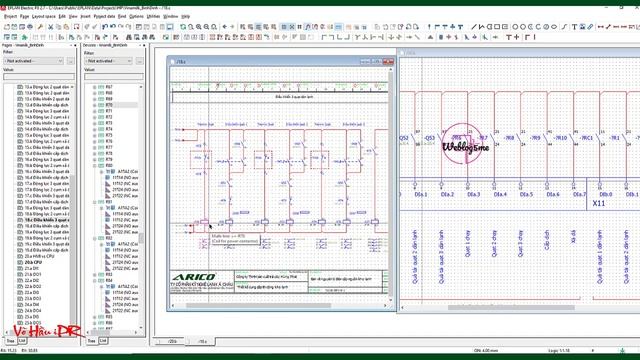Image resolution: width=640 pixels, height=360 pixels.
Task: Insert first angle connection symbol
Action: pos(324,37)
